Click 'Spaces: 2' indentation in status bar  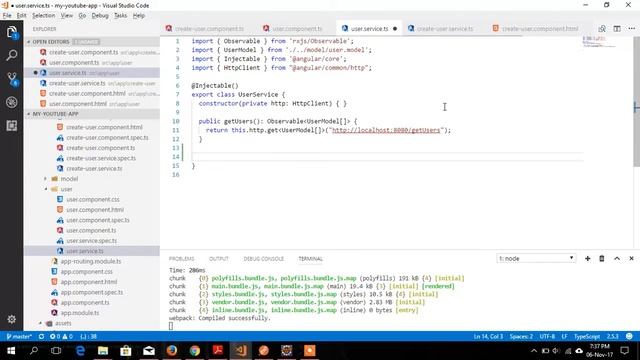(521, 336)
